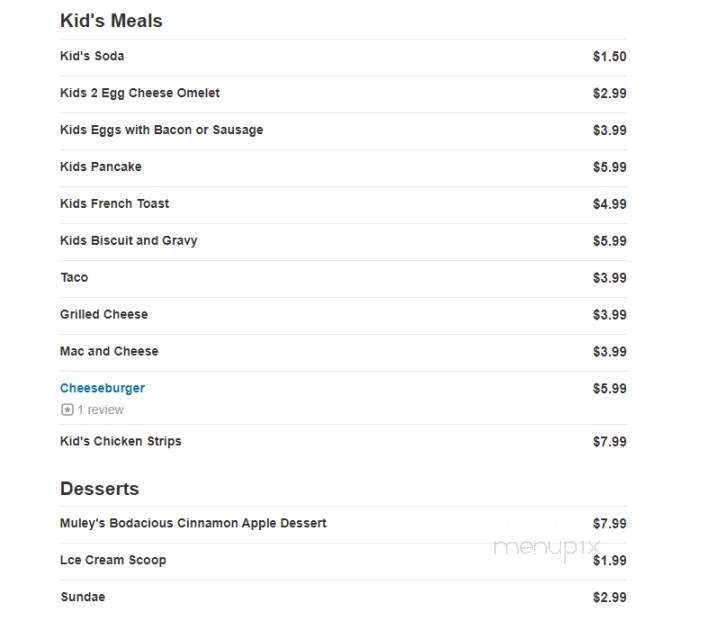Screen dimensions: 726x630
Task: Select Kids Biscuit and Gravy item
Action: click(129, 241)
